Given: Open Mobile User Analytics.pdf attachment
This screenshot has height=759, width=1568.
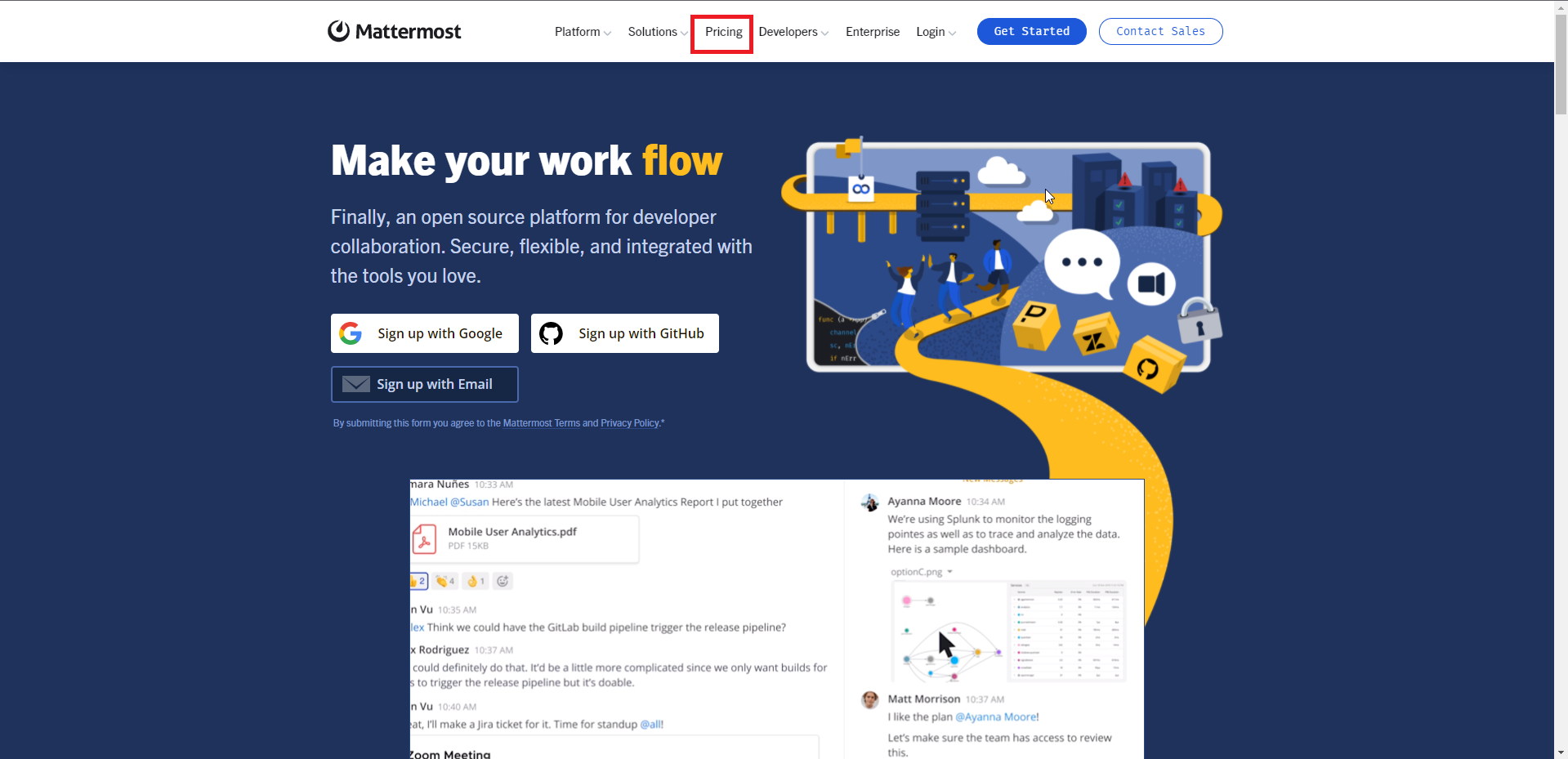Looking at the screenshot, I should 525,538.
